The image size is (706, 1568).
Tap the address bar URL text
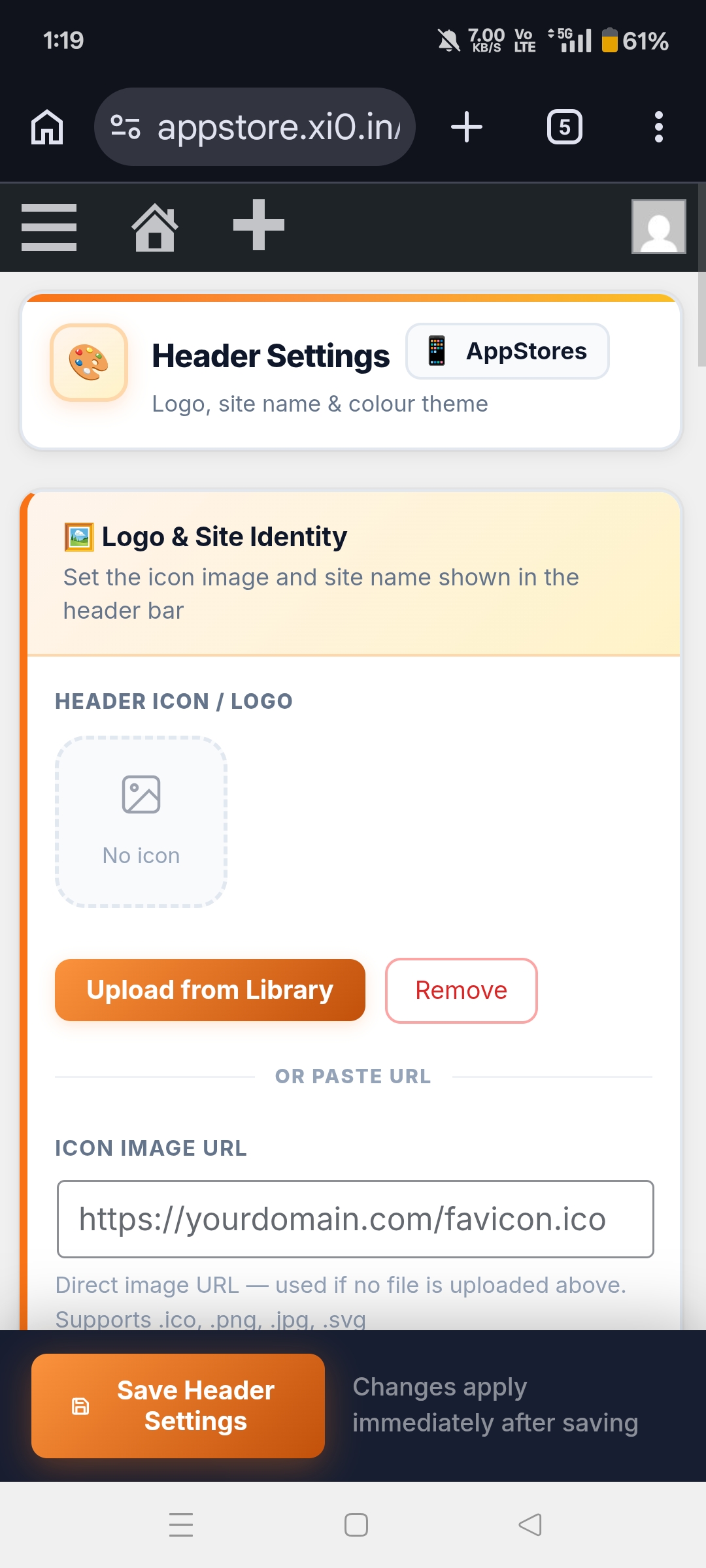pyautogui.click(x=278, y=127)
